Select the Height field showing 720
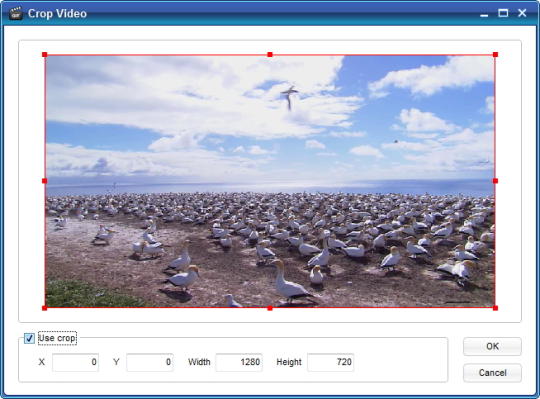 331,362
